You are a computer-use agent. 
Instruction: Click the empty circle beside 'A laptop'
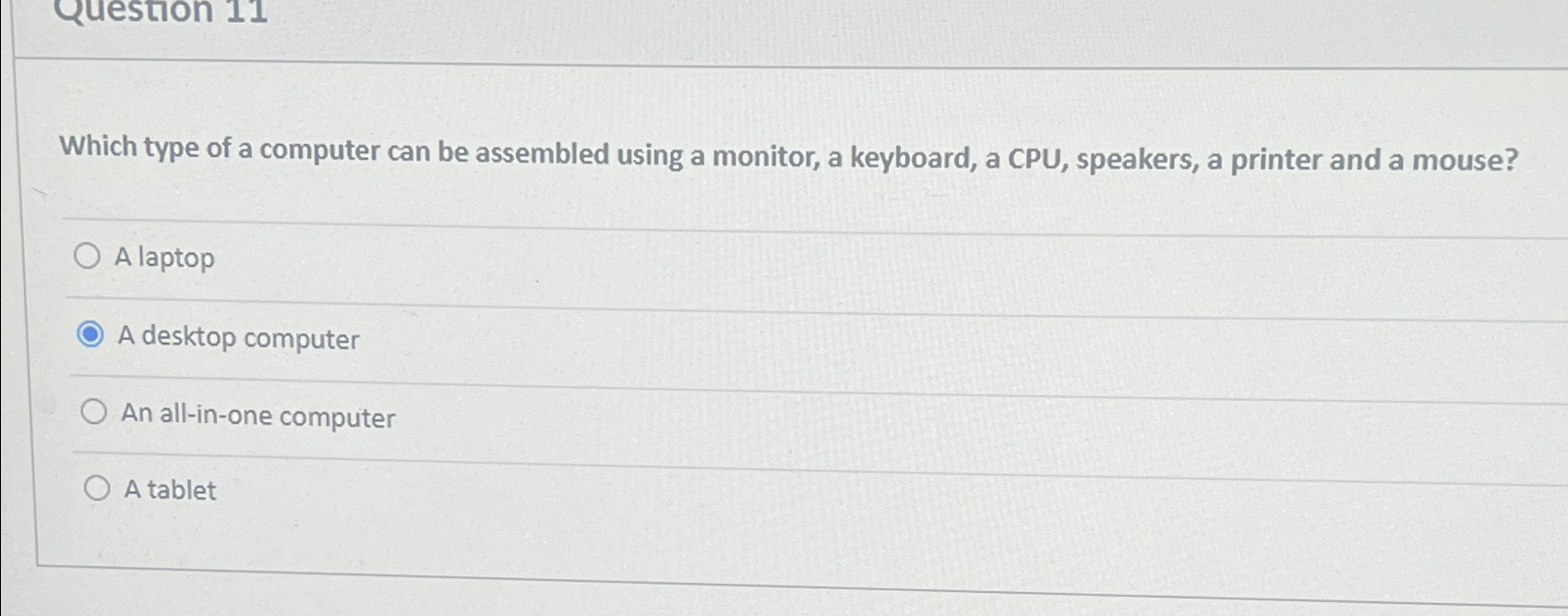click(90, 255)
